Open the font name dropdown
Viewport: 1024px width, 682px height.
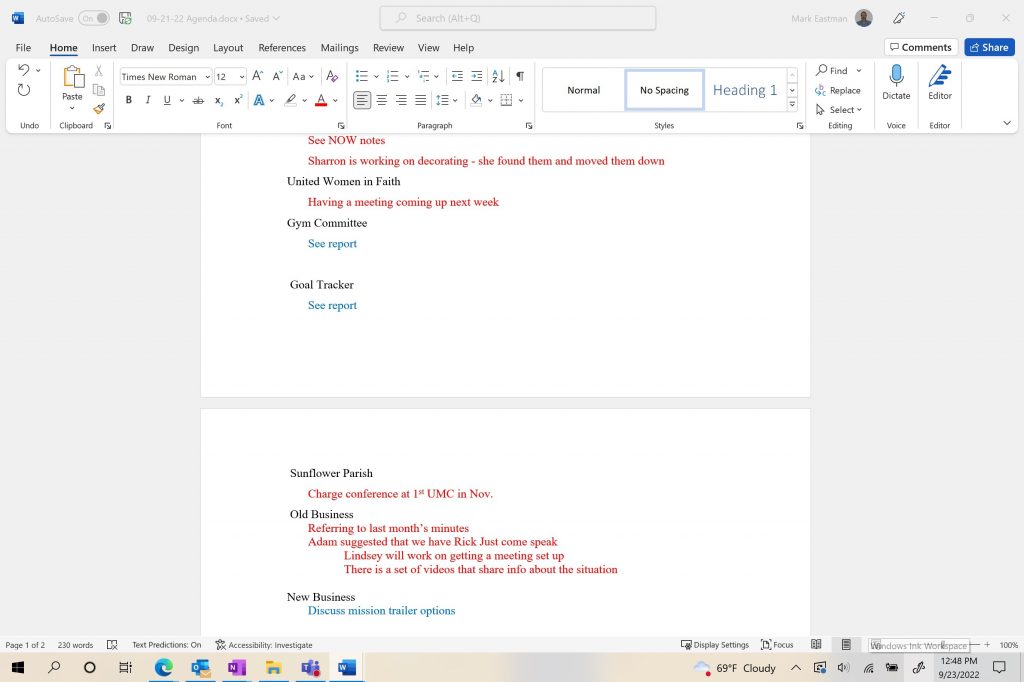(x=207, y=77)
